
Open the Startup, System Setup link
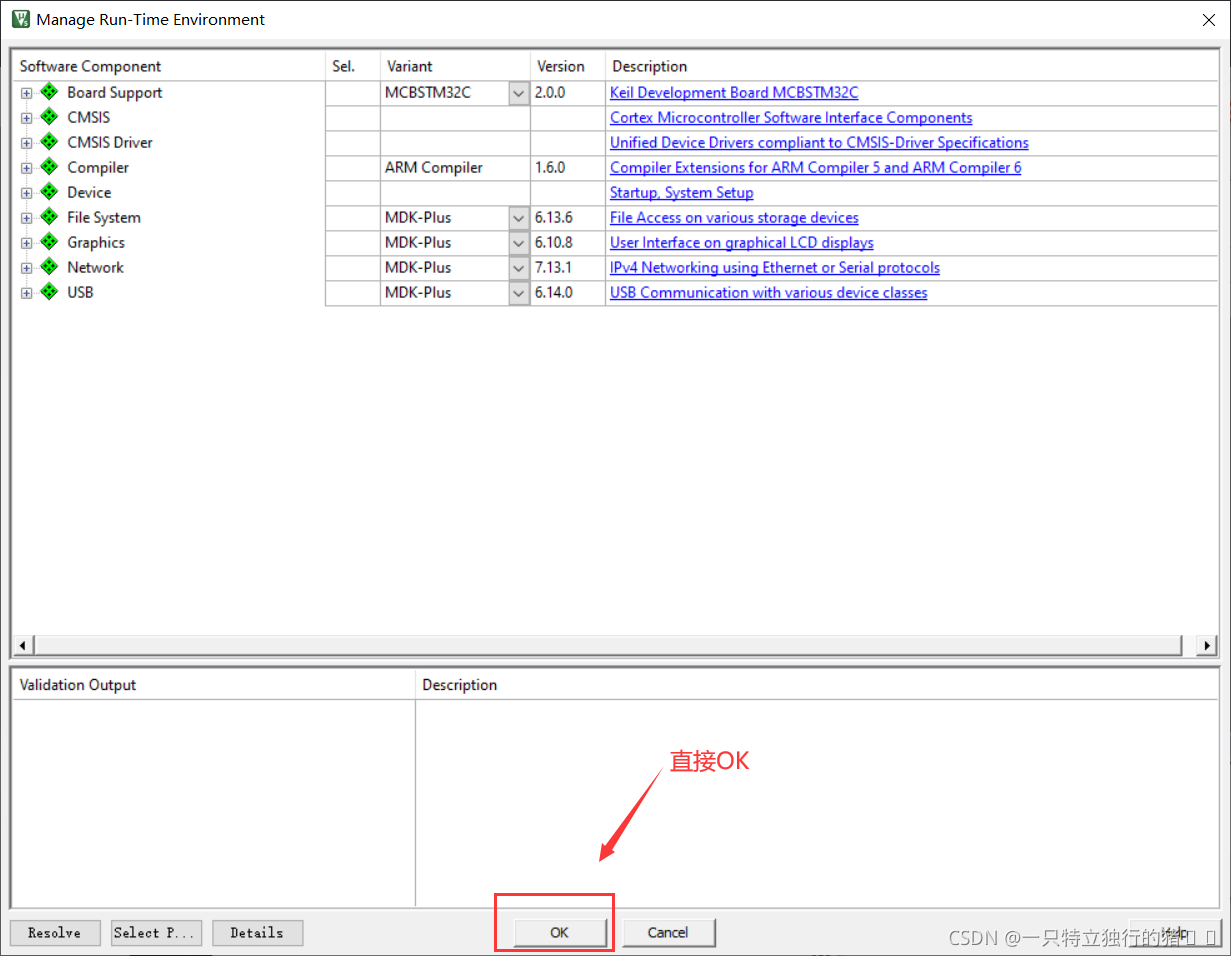coord(682,192)
